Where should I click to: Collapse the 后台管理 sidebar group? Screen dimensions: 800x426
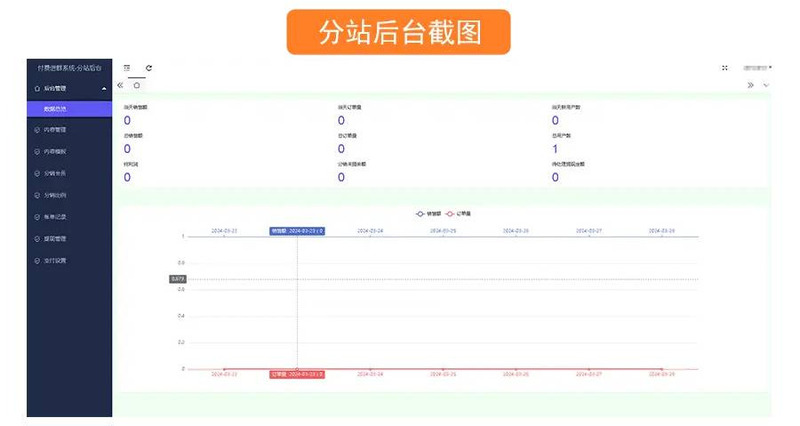click(x=104, y=89)
